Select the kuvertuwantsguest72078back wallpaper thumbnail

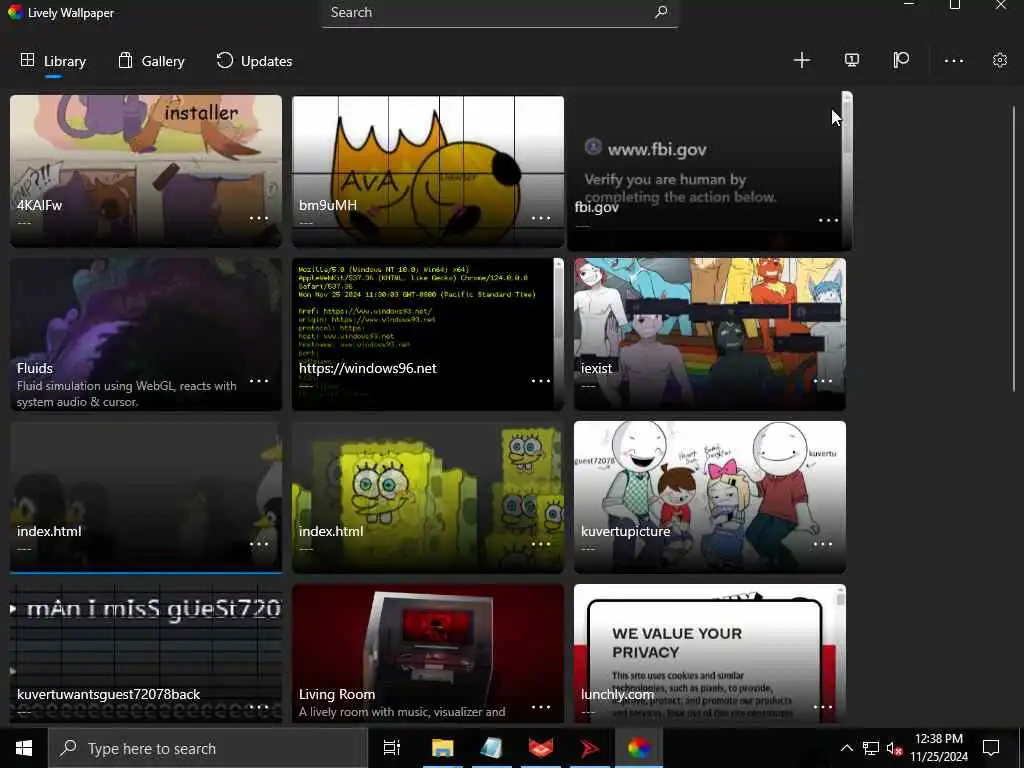click(146, 653)
